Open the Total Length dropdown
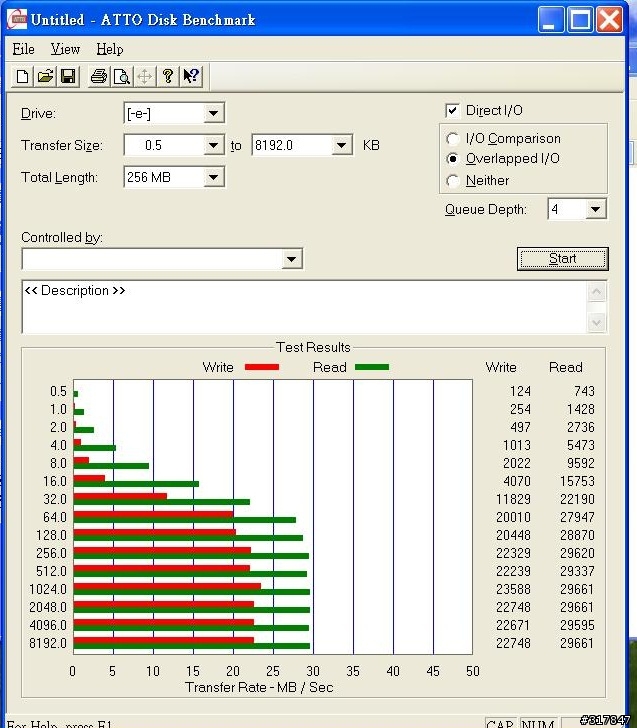Image resolution: width=637 pixels, height=728 pixels. 213,177
